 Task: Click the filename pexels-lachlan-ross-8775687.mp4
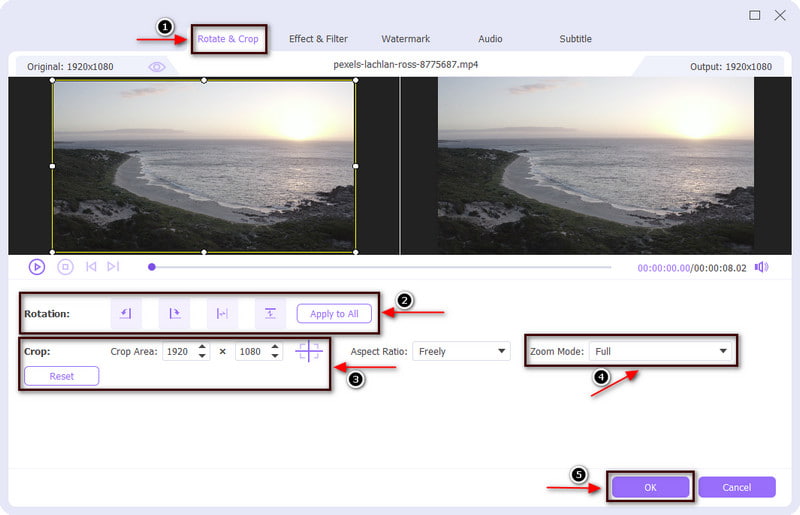tap(406, 65)
